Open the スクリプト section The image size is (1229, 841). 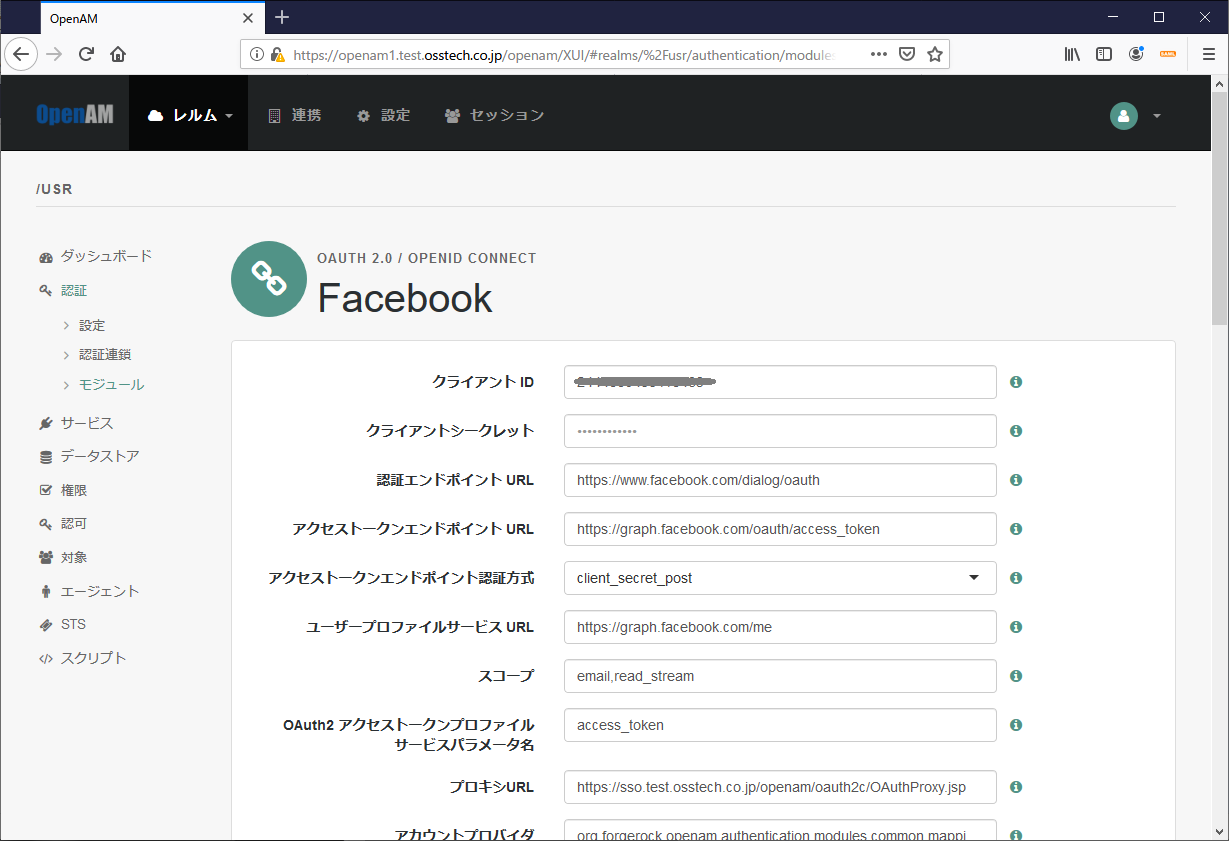pos(94,657)
